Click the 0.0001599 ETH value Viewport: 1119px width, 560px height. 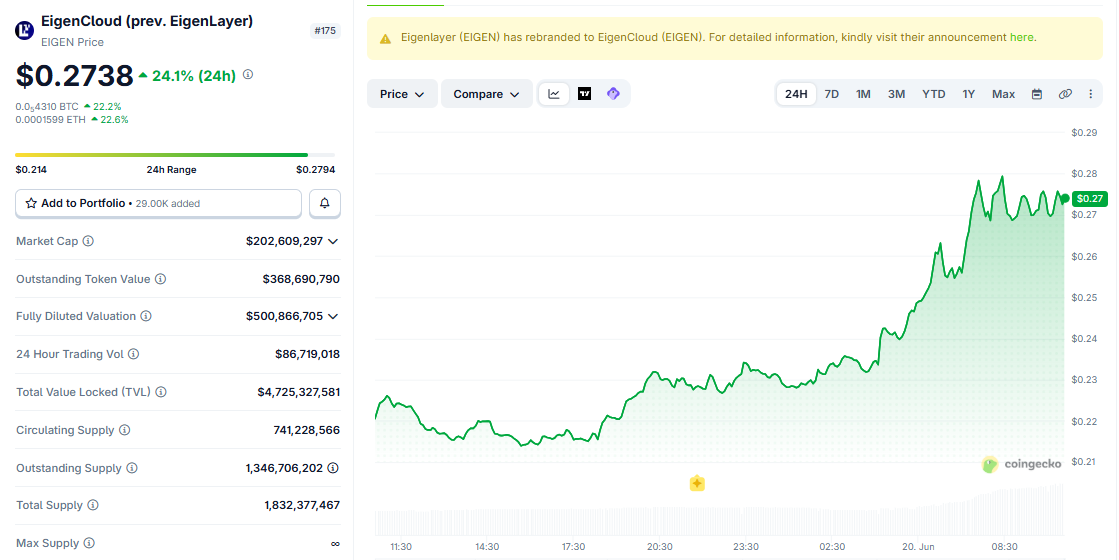51,120
